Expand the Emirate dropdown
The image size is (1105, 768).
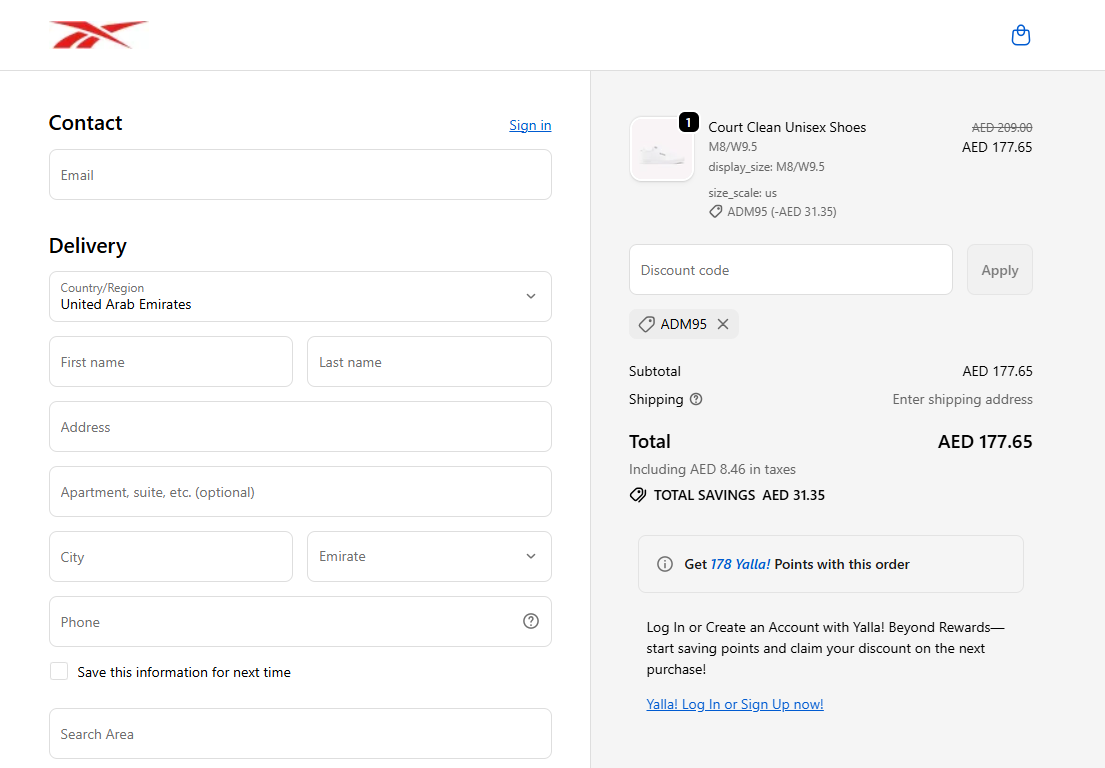tap(429, 557)
